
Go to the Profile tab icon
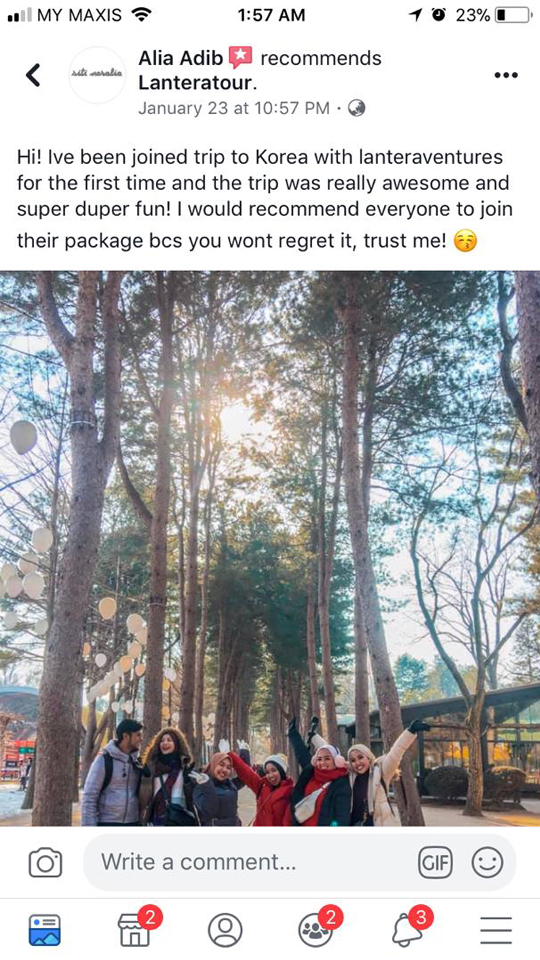225,930
